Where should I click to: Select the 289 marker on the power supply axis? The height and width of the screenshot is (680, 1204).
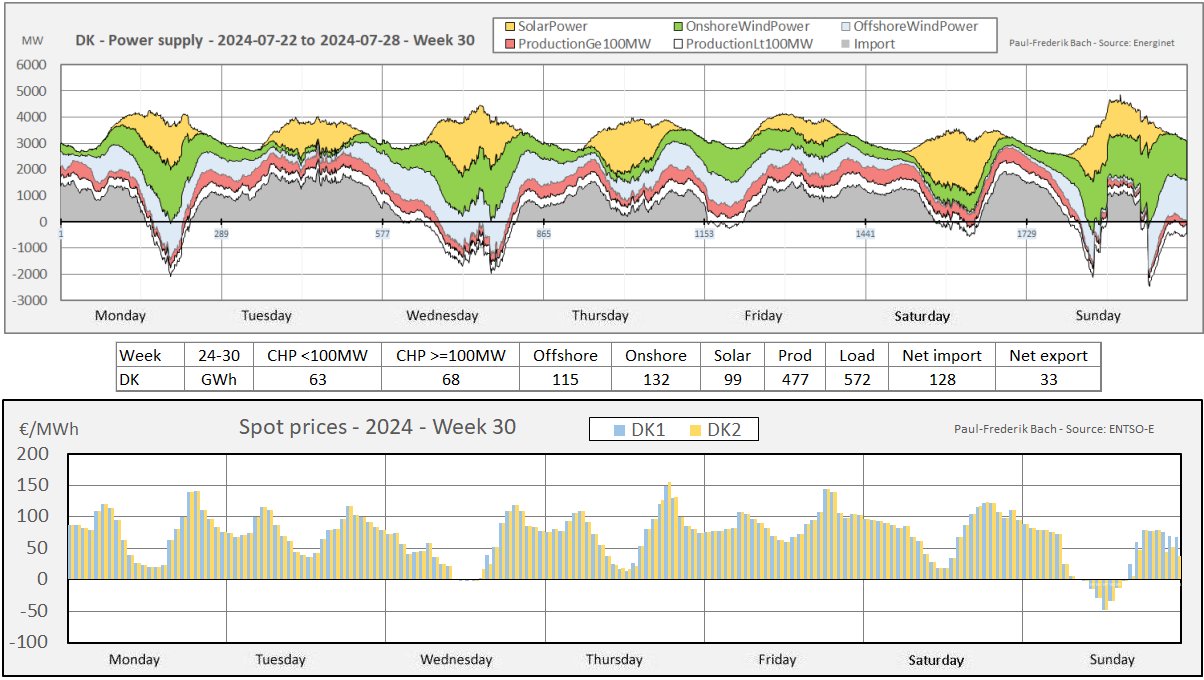[x=220, y=234]
